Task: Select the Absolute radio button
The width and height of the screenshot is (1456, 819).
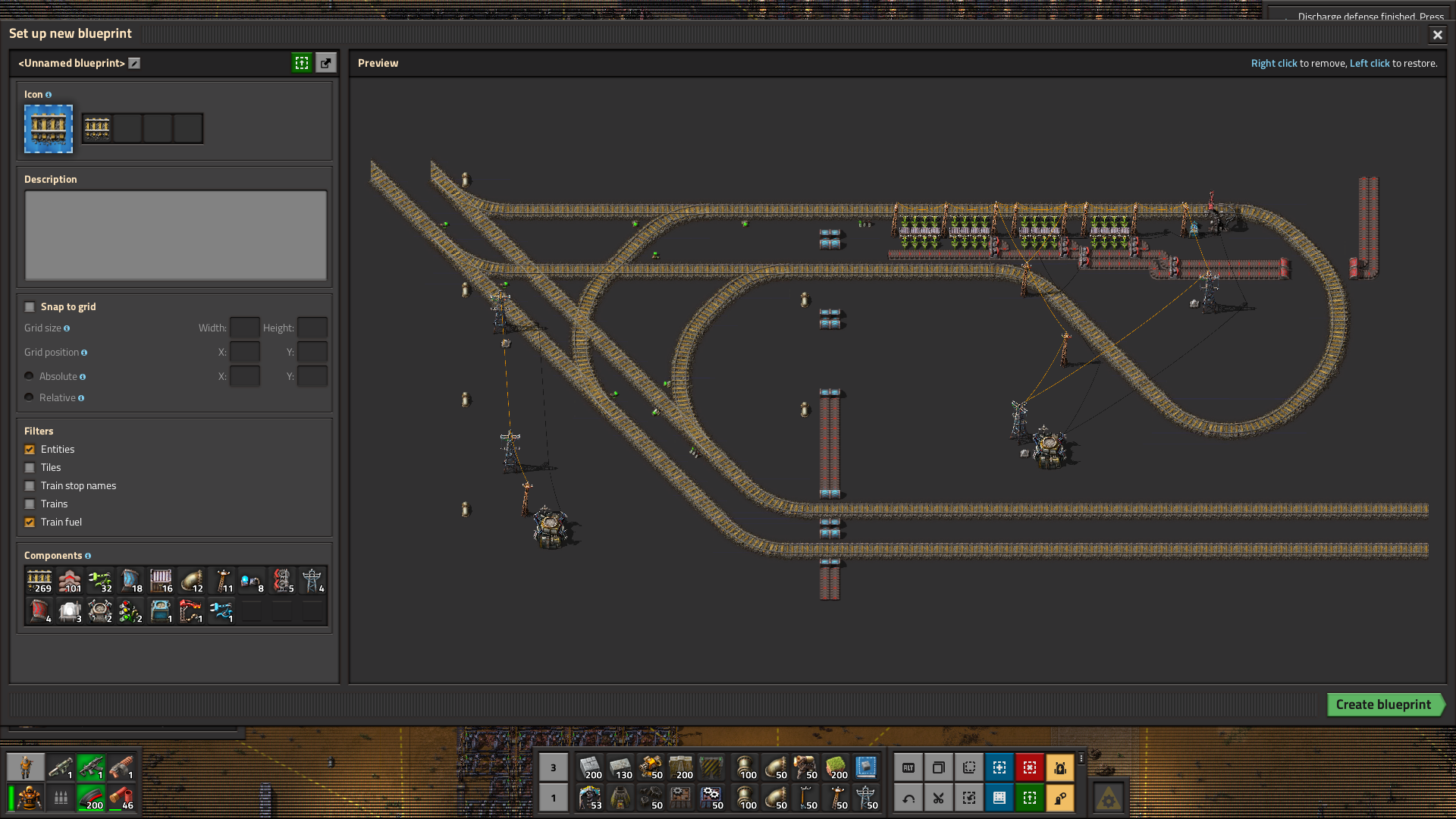Action: [29, 376]
